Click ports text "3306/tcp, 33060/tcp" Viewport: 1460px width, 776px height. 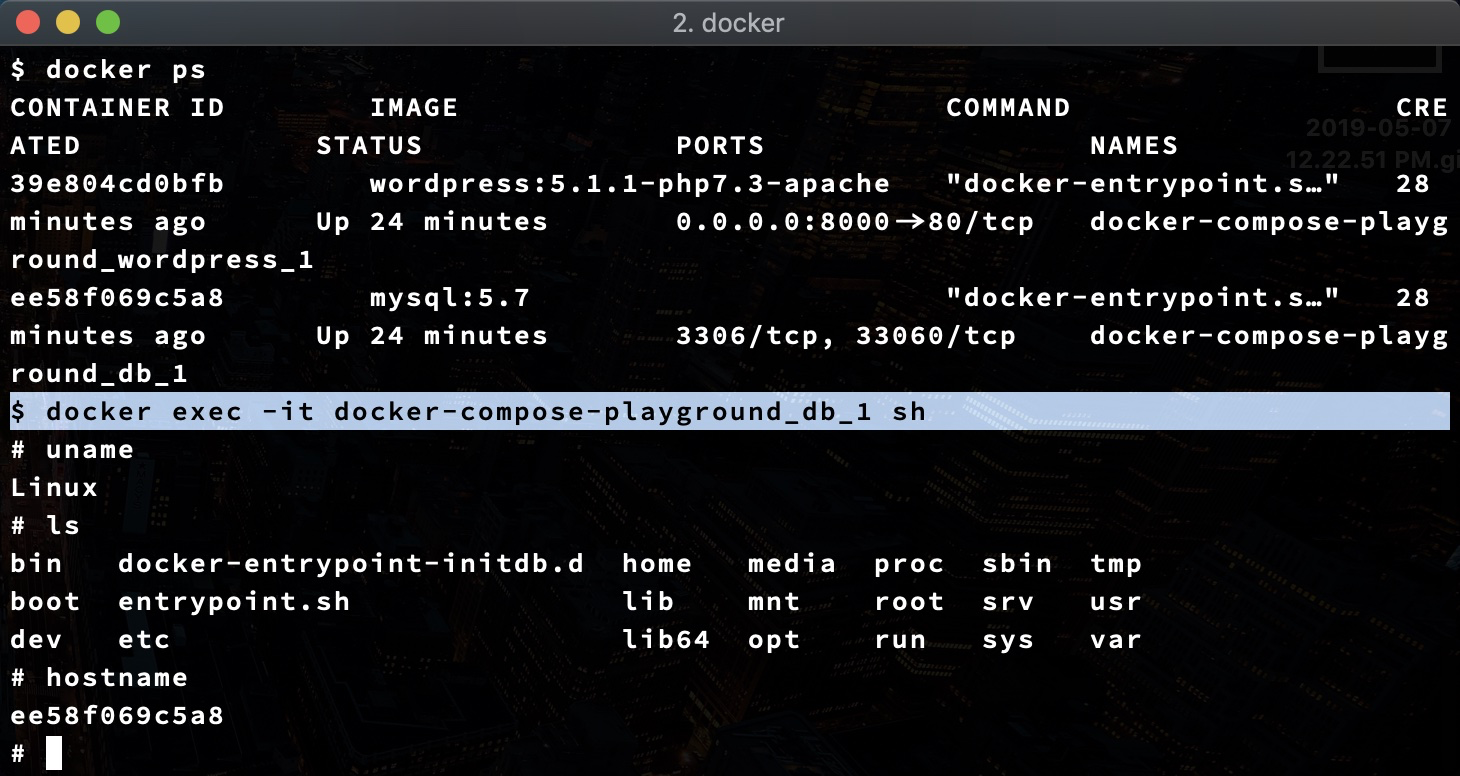(846, 336)
